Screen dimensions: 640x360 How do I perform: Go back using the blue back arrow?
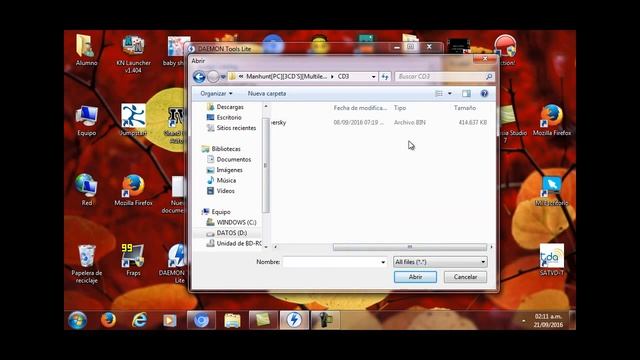(x=199, y=77)
